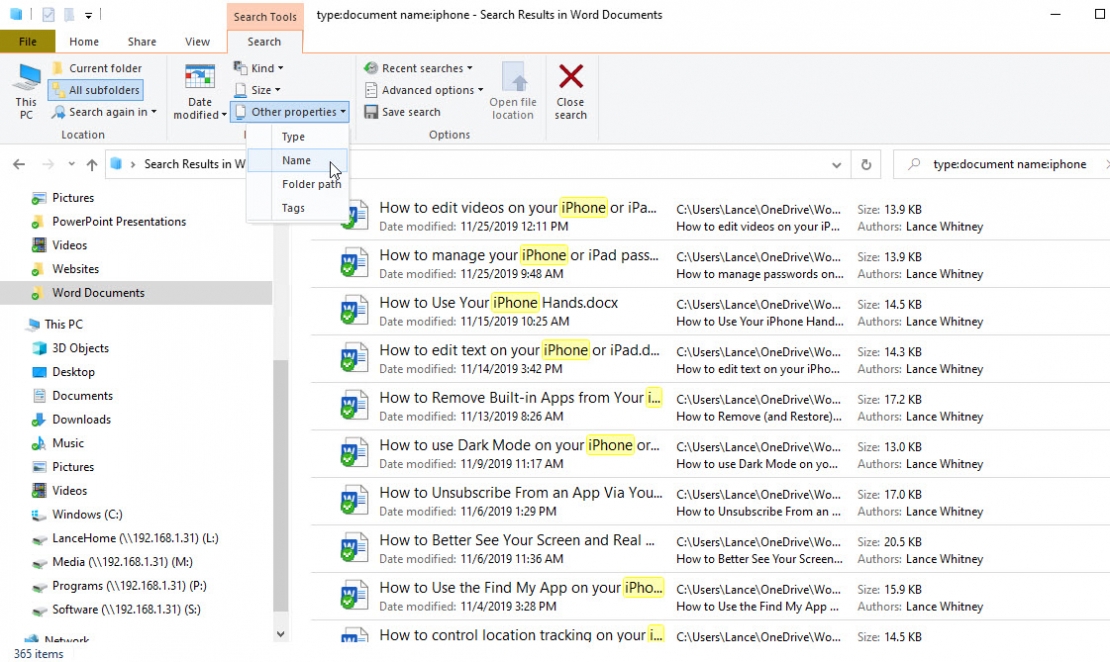
Task: Switch to the View ribbon tab
Action: [x=197, y=41]
